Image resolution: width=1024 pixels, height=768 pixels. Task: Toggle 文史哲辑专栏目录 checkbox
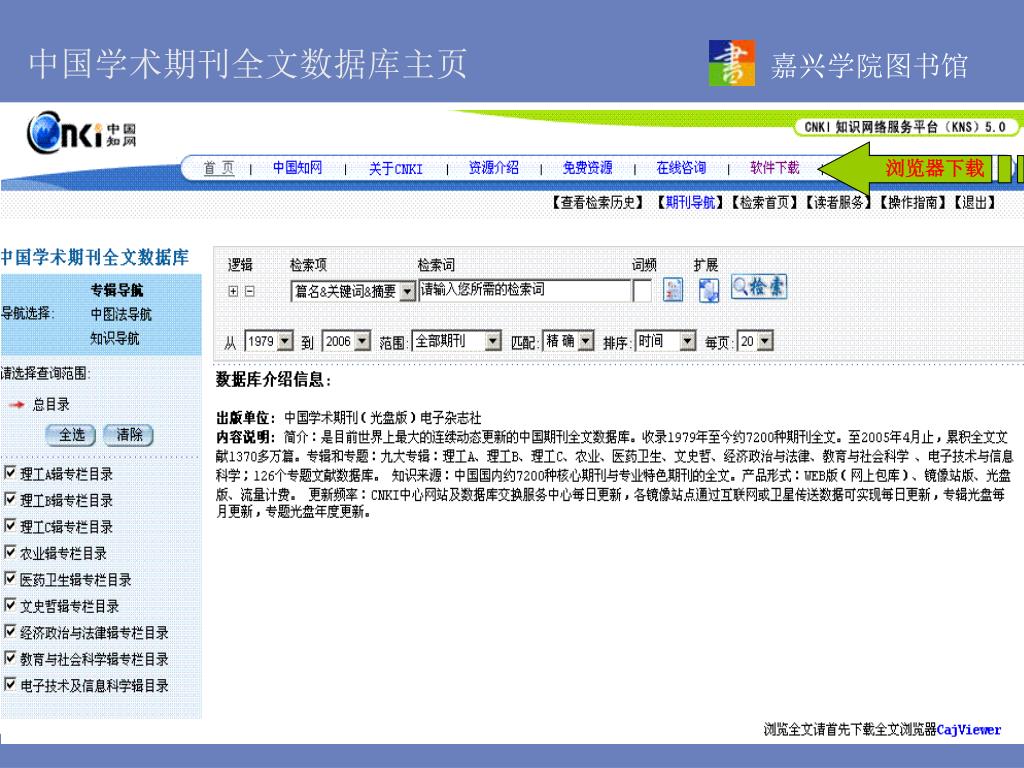10,605
